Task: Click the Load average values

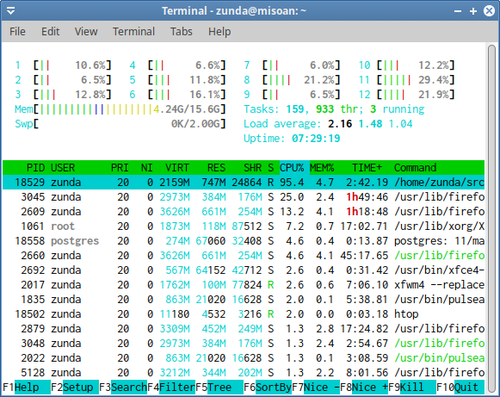Action: point(370,124)
